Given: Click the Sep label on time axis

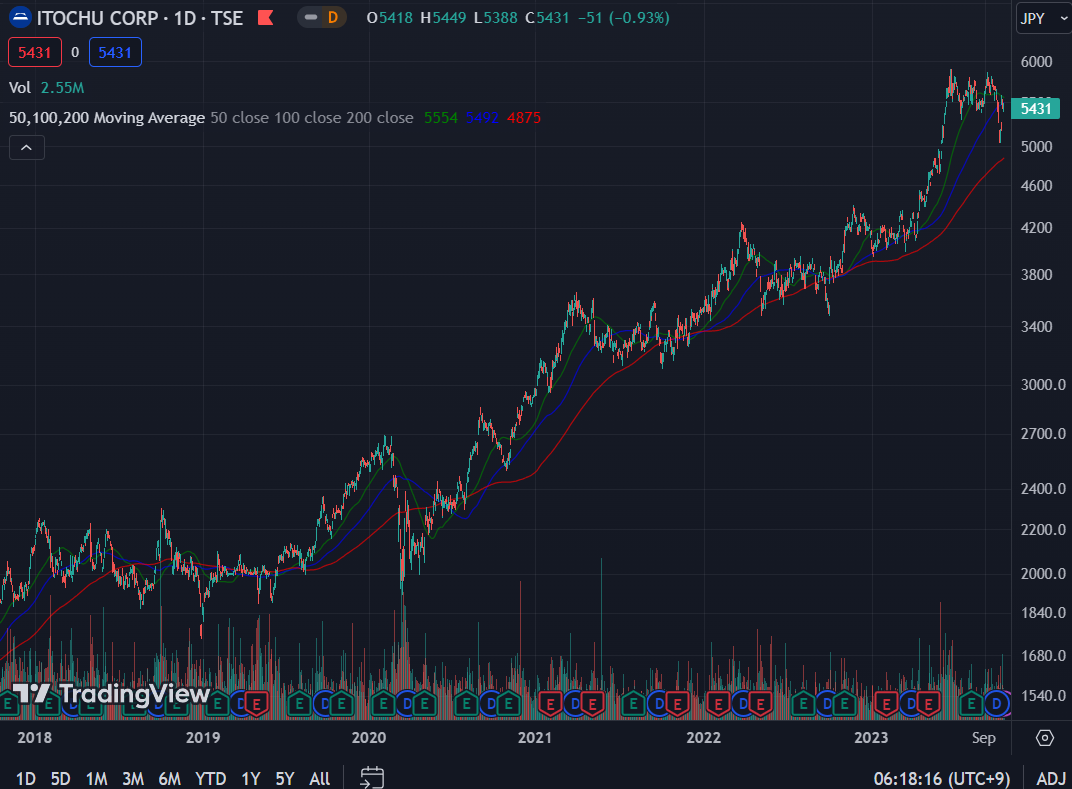Looking at the screenshot, I should pyautogui.click(x=984, y=738).
